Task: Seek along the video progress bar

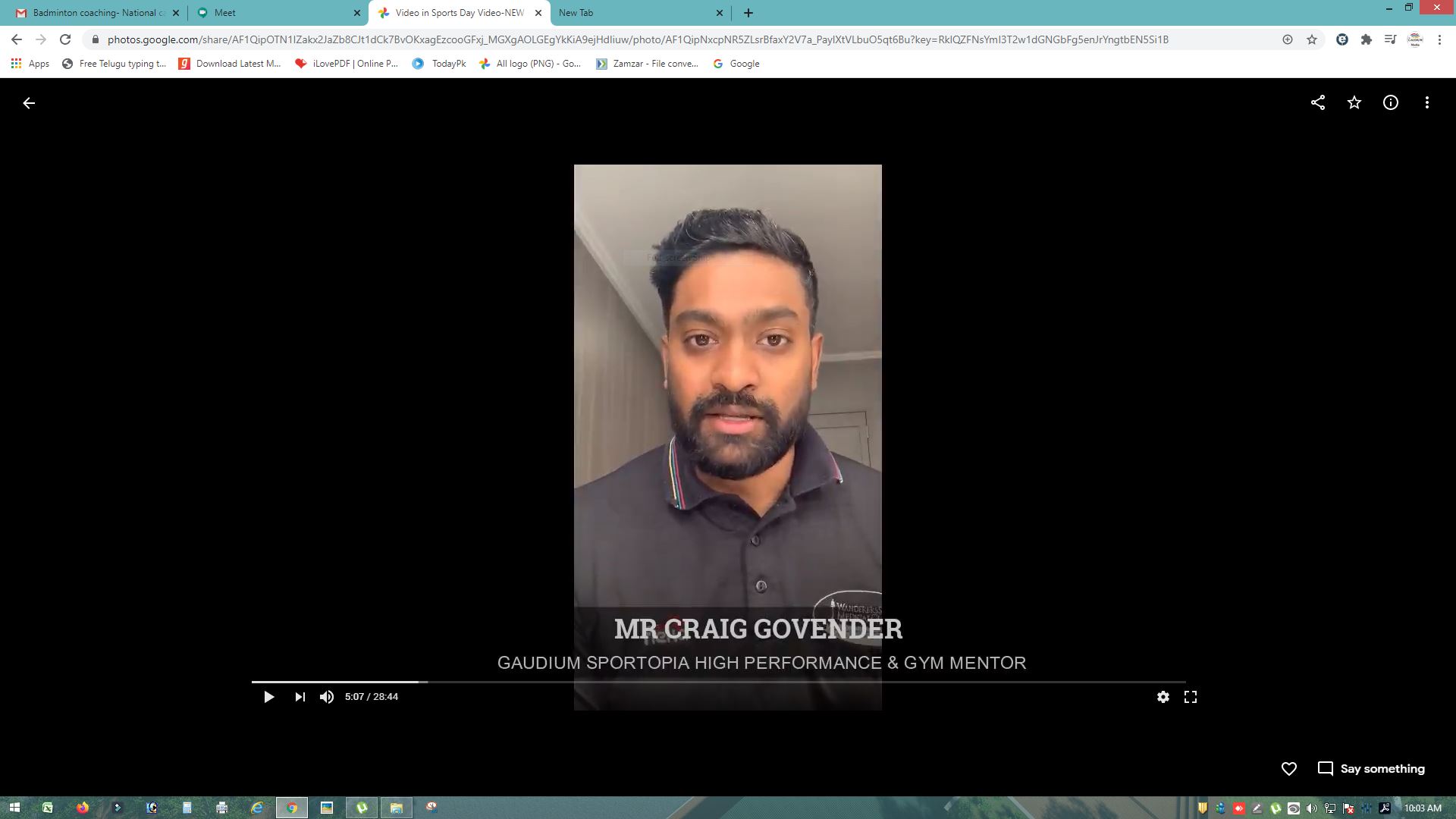Action: 719,682
